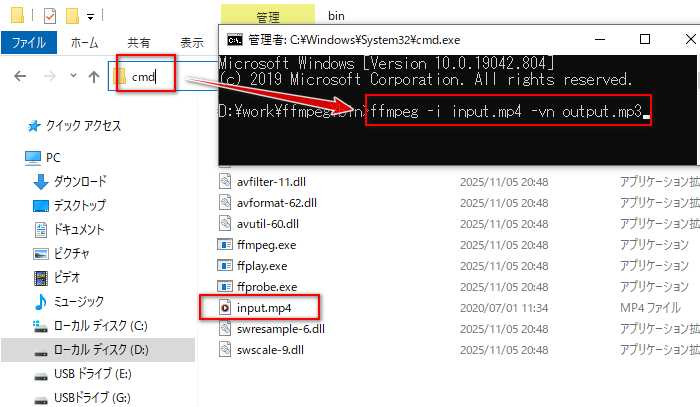
Task: Click the new folder icon in quick access toolbar
Action: (72, 16)
